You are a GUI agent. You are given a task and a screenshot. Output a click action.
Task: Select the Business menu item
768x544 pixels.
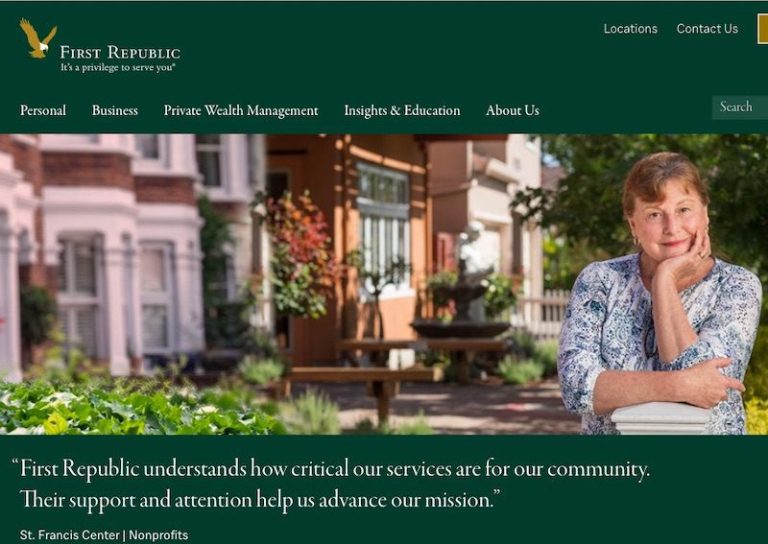(115, 111)
